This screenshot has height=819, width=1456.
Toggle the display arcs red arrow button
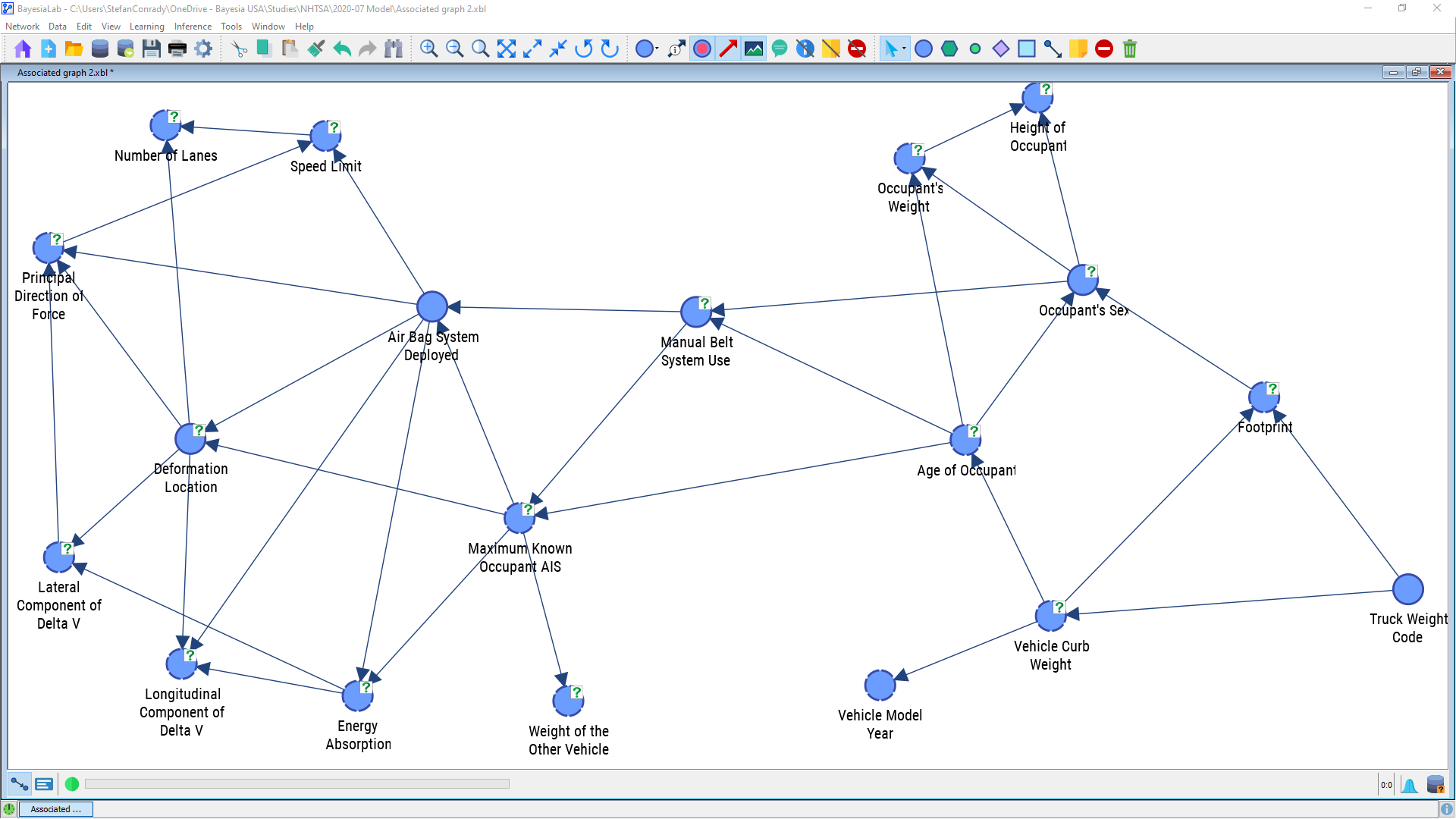pos(728,49)
